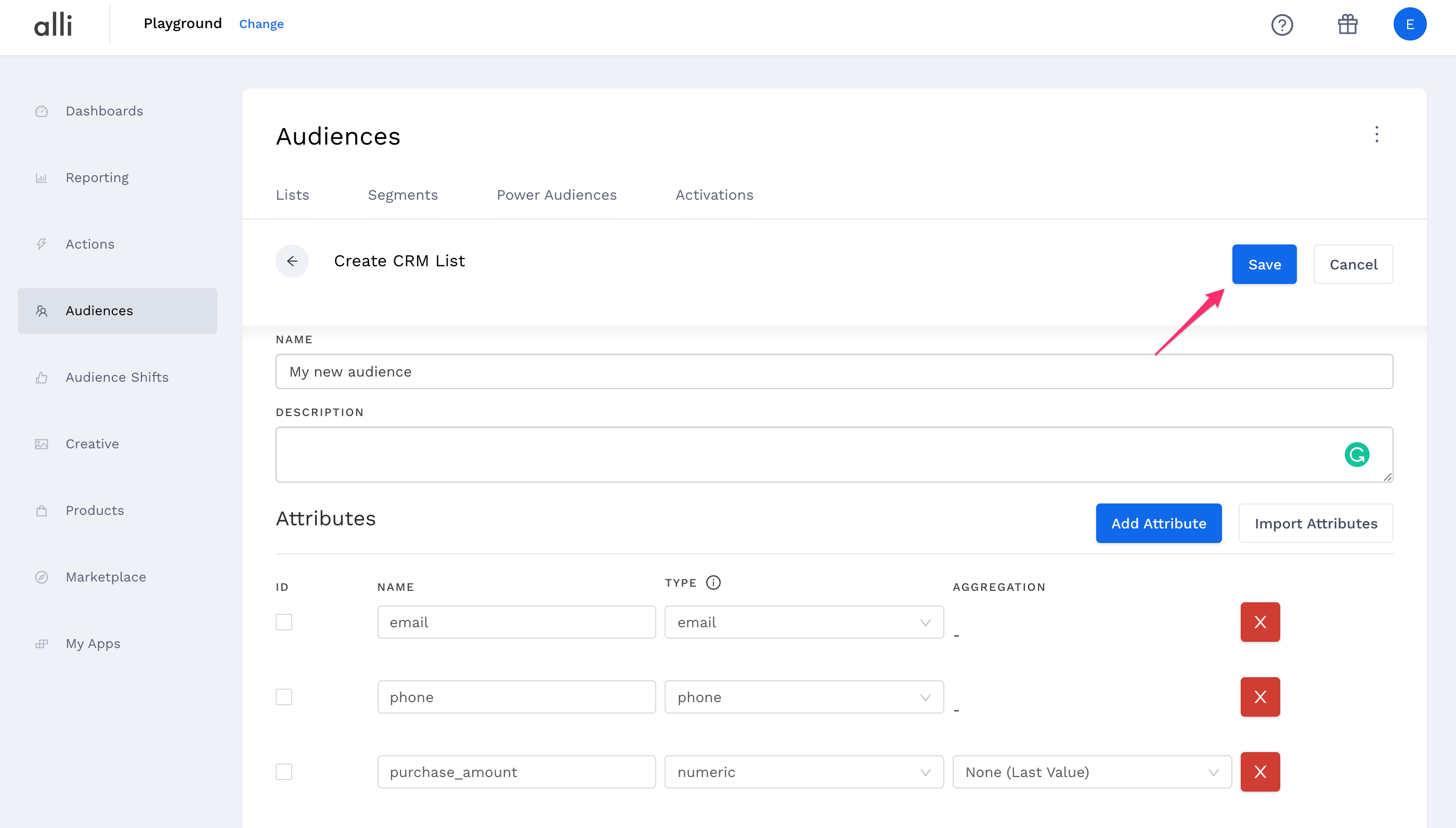Viewport: 1456px width, 828px height.
Task: Click the Add Attribute button
Action: coord(1159,523)
